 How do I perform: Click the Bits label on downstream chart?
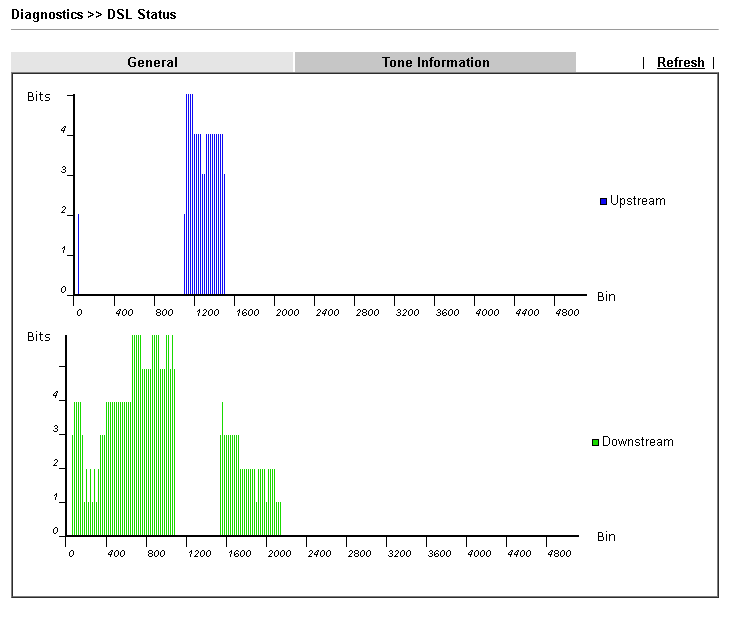coord(38,337)
